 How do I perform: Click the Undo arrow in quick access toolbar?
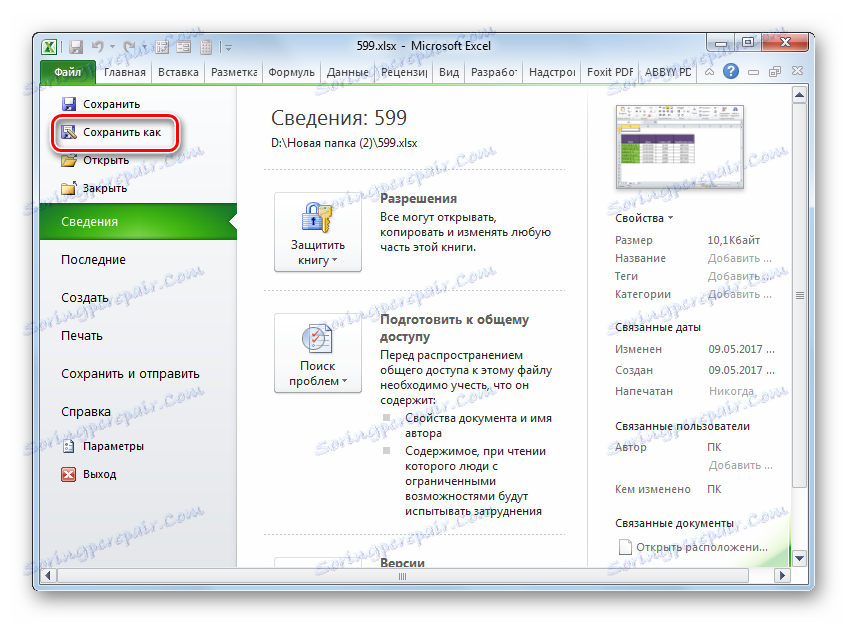97,47
